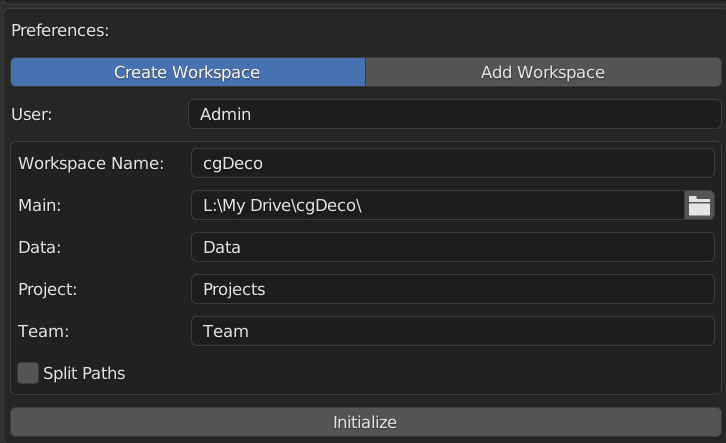Select the Project field containing Projects
The image size is (726, 443).
pyautogui.click(x=453, y=289)
